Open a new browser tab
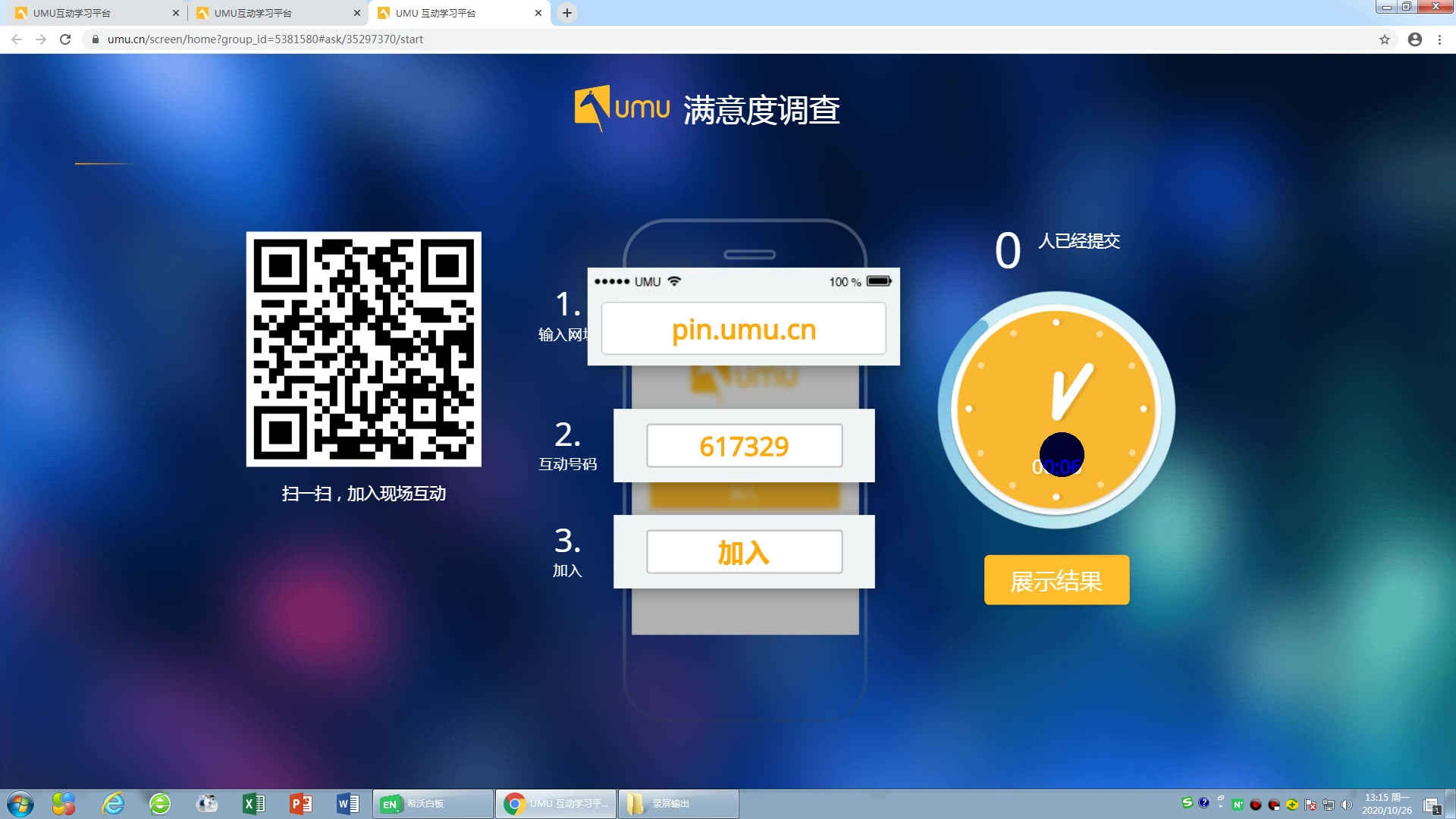Screen dimensions: 1456x819 566,13
